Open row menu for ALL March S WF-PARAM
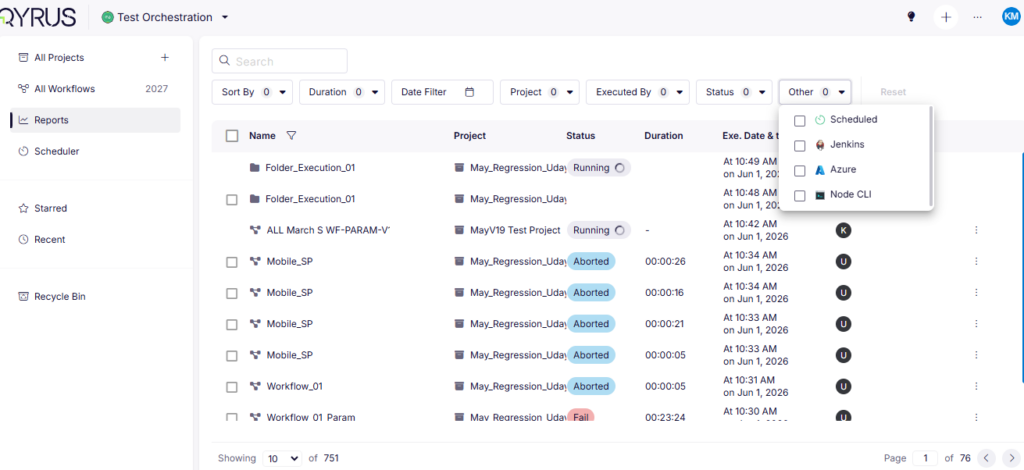 click(x=976, y=230)
